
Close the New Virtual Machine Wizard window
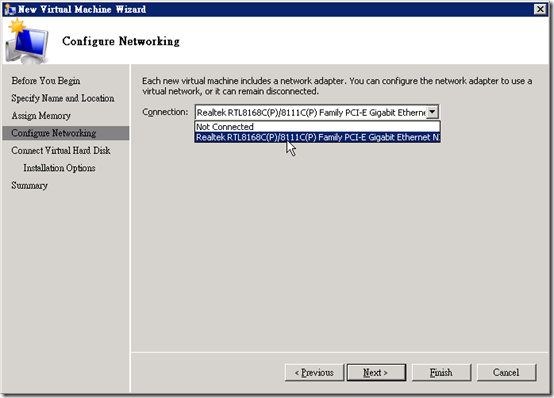[540, 9]
